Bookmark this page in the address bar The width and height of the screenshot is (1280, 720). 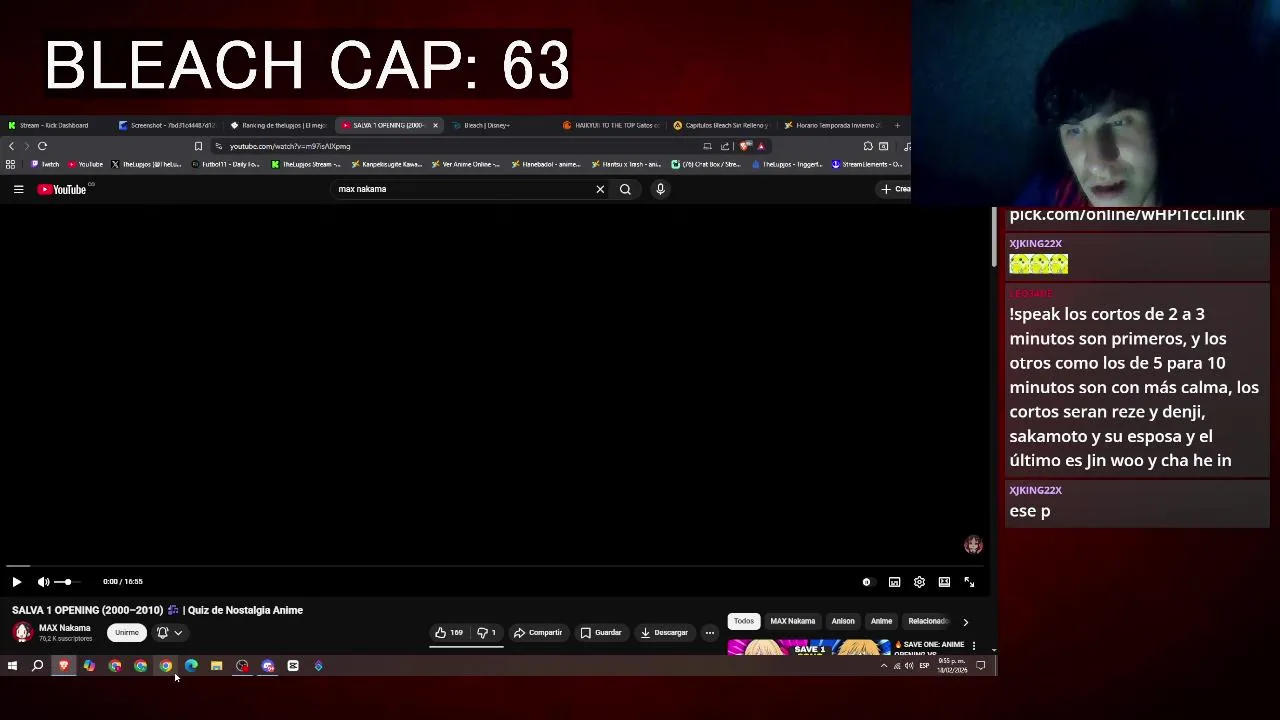tap(198, 146)
